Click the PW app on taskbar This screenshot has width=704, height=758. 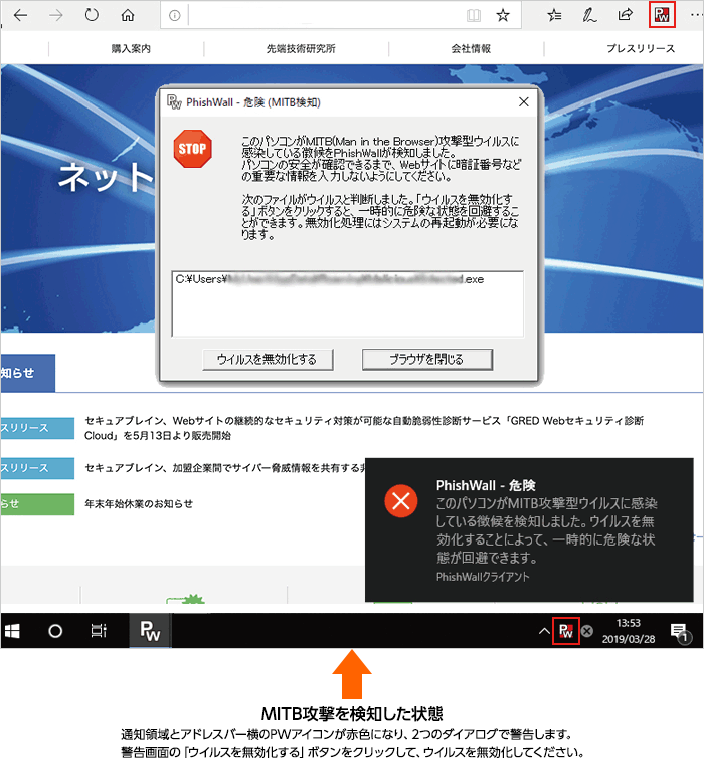pos(150,631)
